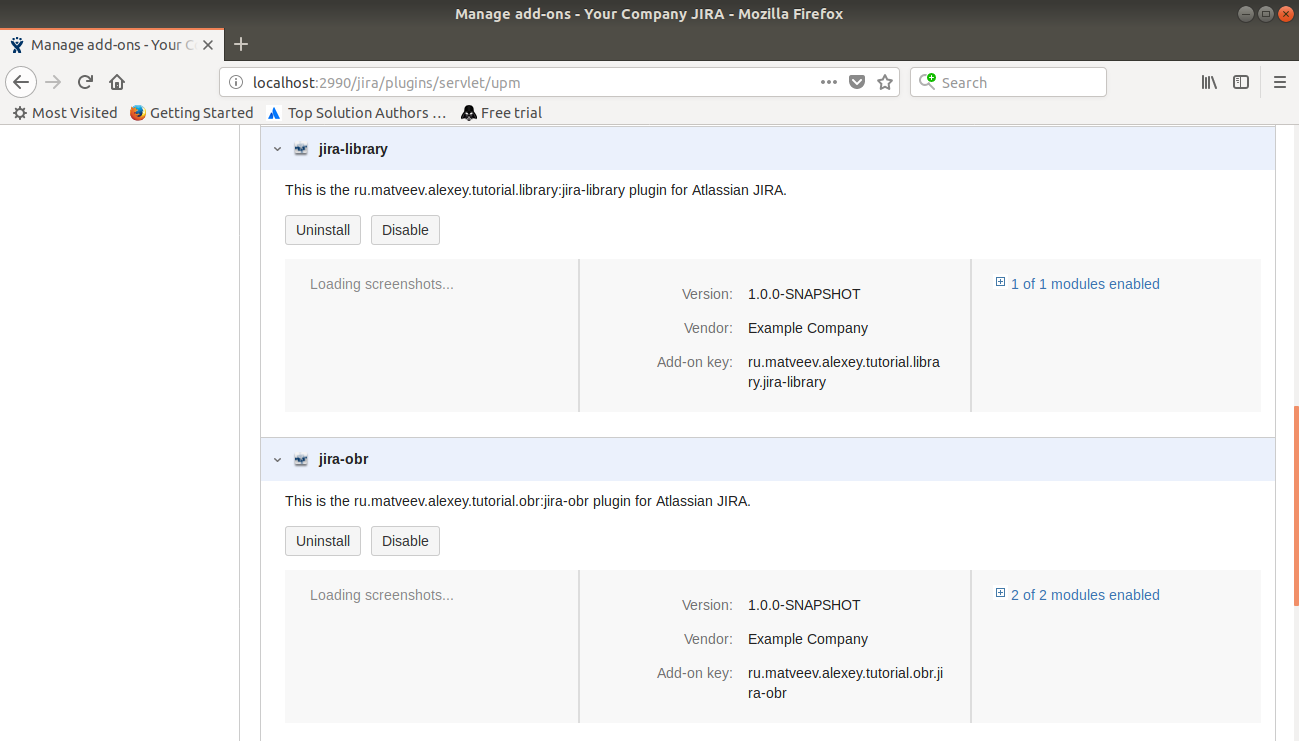Disable the jira-library plugin
Viewport: 1299px width, 741px height.
pyautogui.click(x=405, y=229)
